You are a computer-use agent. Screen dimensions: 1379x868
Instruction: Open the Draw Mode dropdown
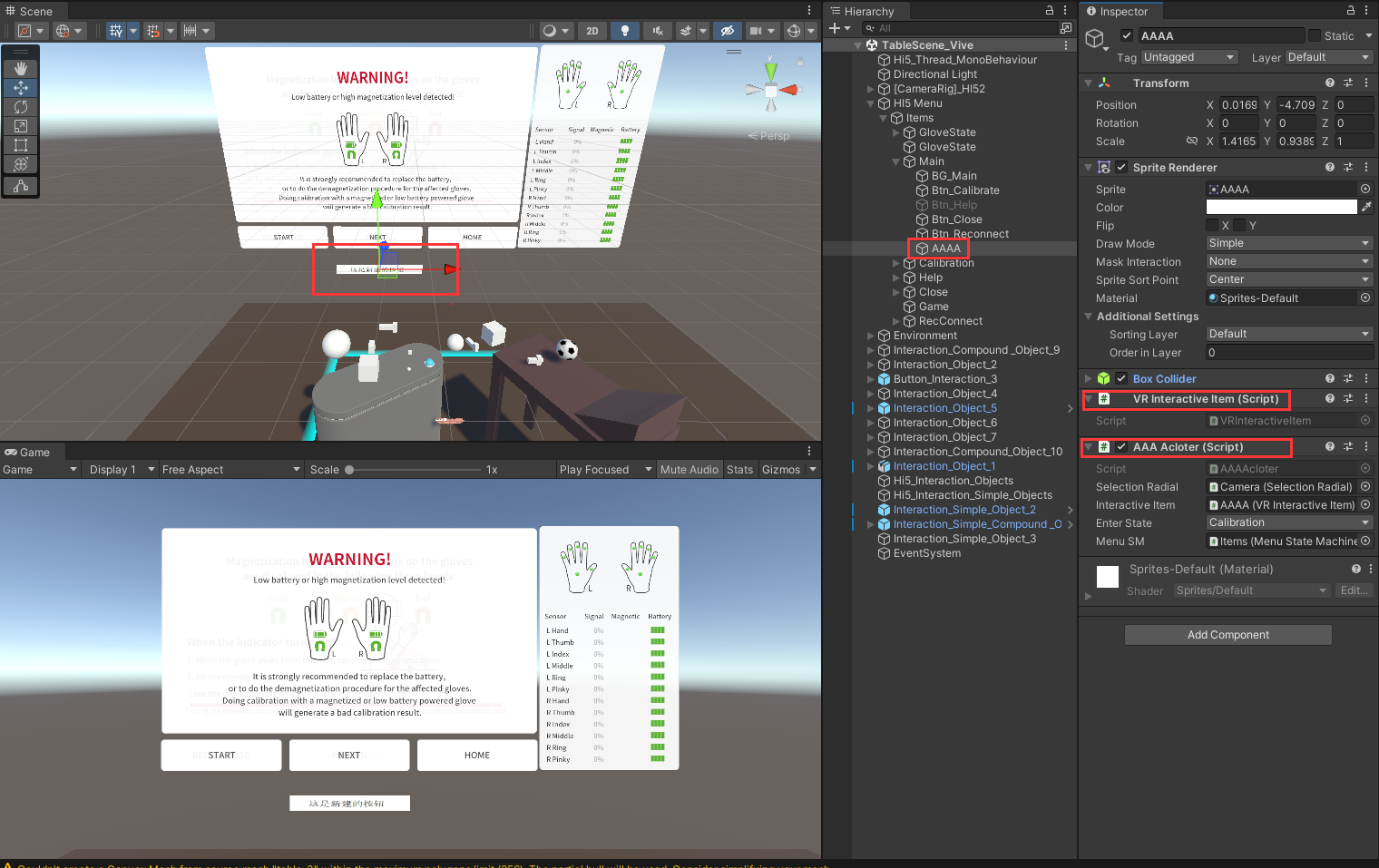click(x=1287, y=242)
